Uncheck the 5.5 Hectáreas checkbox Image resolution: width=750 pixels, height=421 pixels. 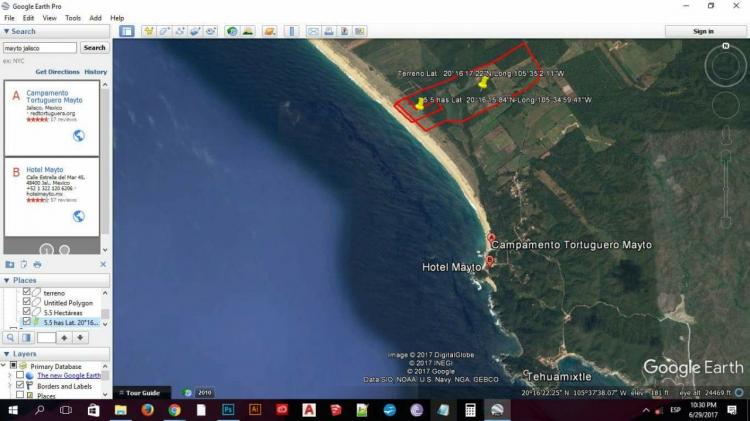(x=27, y=311)
